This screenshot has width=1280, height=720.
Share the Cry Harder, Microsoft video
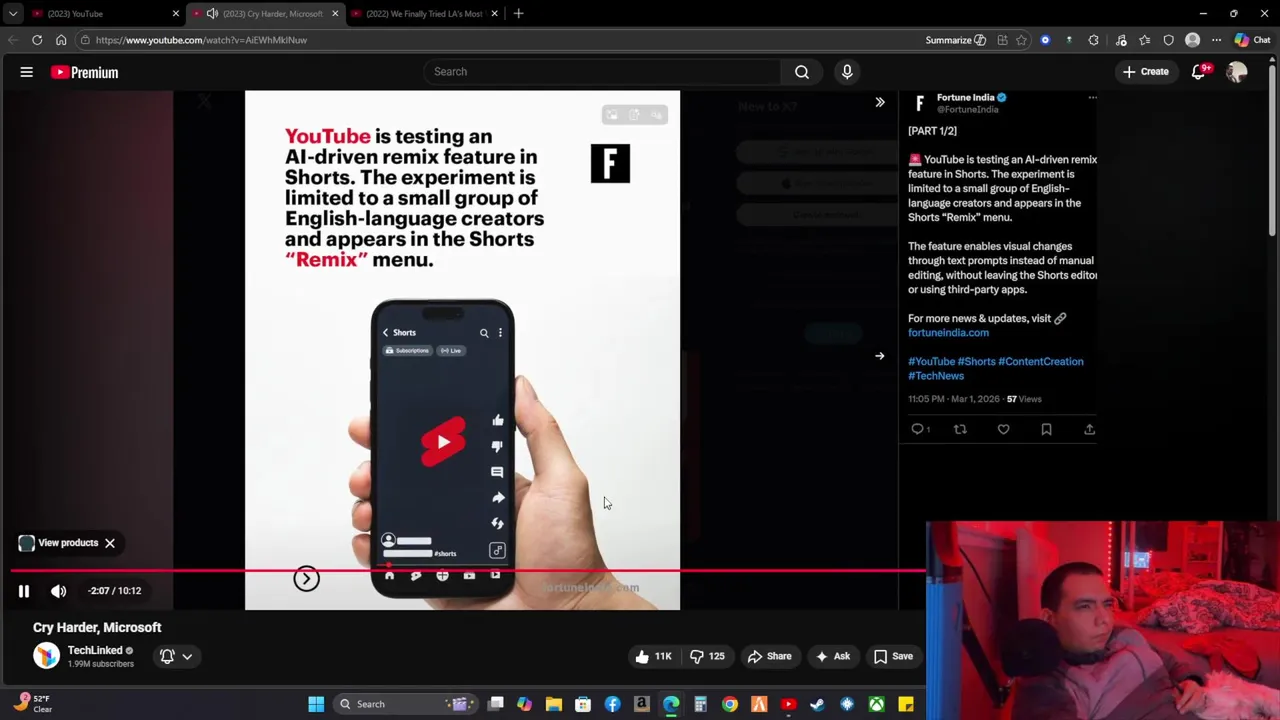click(x=770, y=656)
